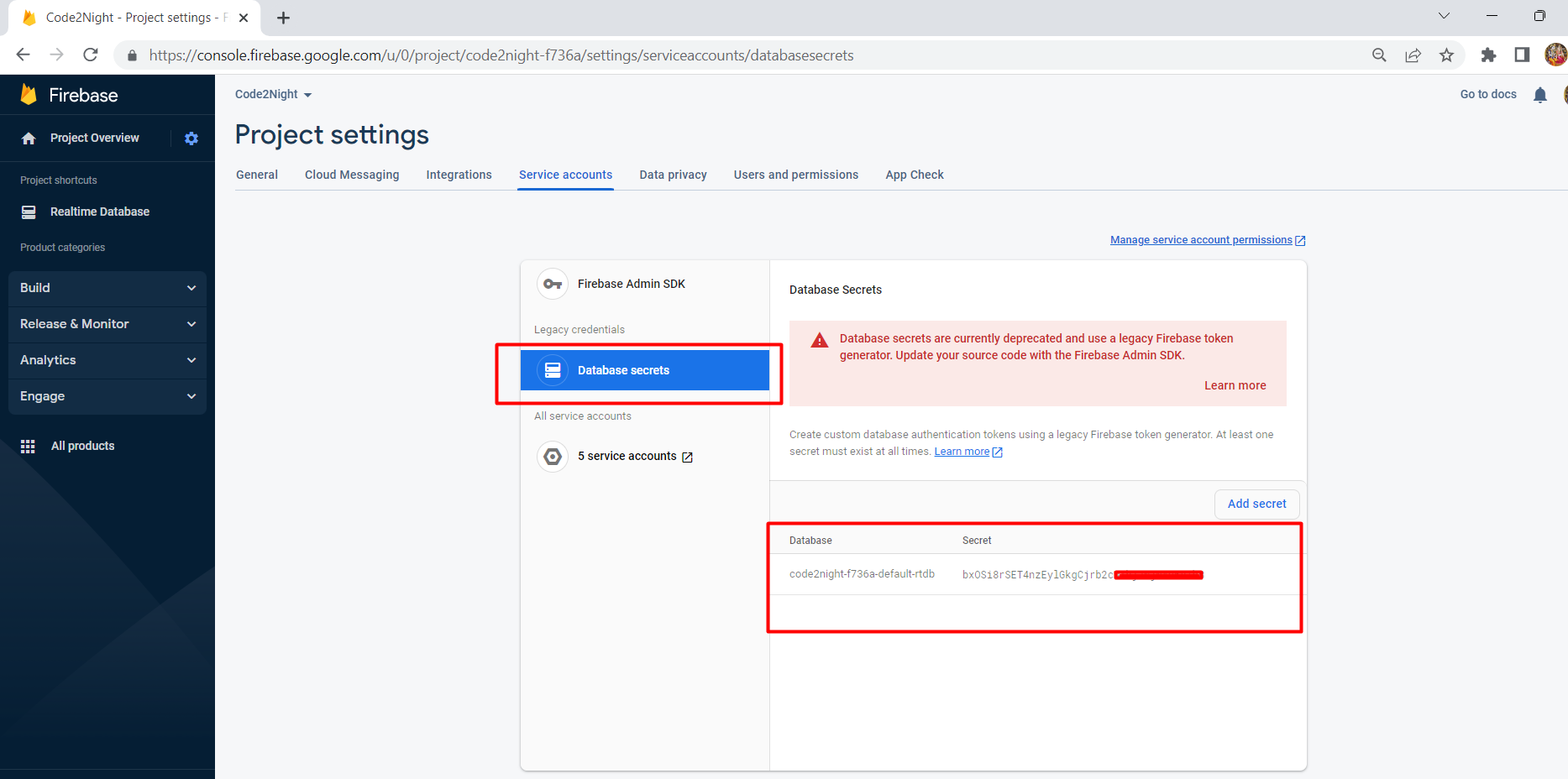Click Go to docs
Viewport: 1568px width, 779px height.
1488,94
